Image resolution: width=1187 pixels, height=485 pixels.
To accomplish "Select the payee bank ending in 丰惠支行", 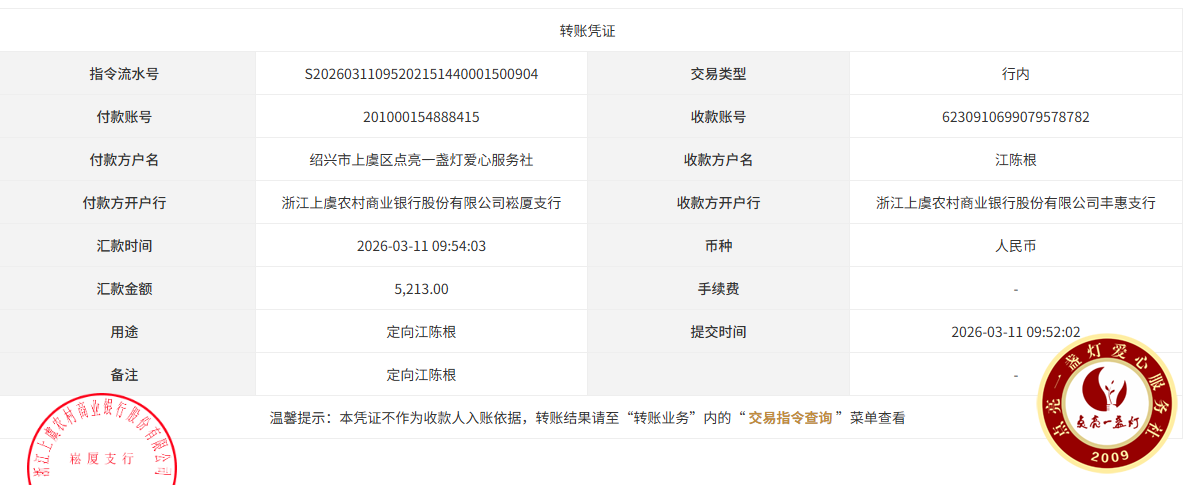I will click(1015, 203).
